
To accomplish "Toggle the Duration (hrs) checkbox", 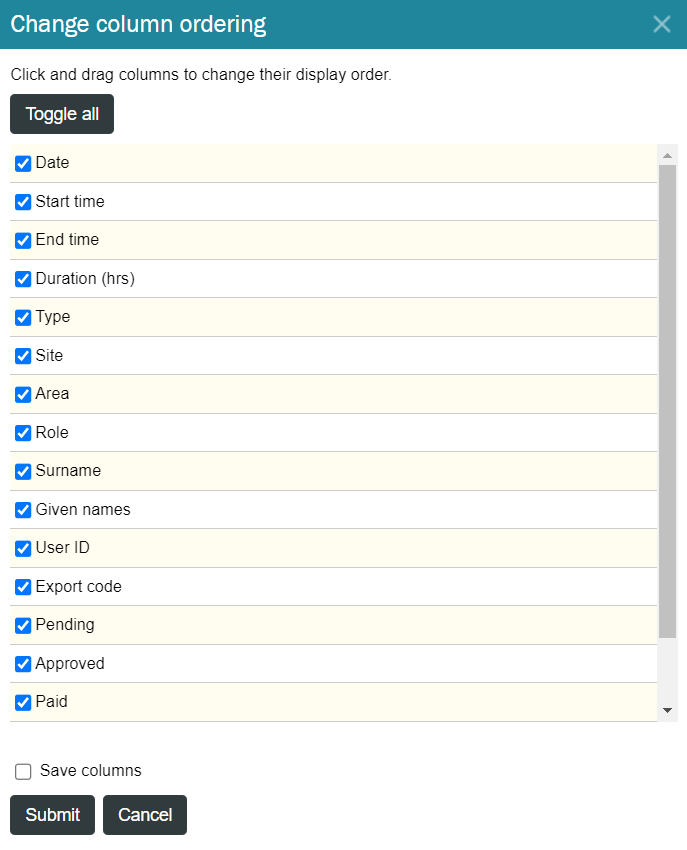I will [23, 279].
